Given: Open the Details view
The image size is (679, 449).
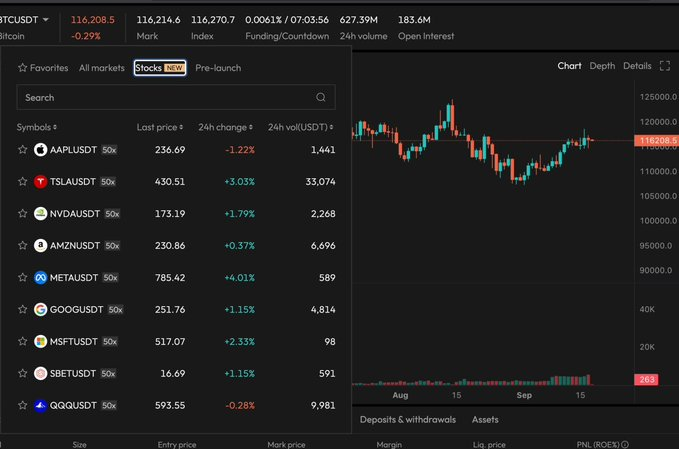Looking at the screenshot, I should click(637, 66).
